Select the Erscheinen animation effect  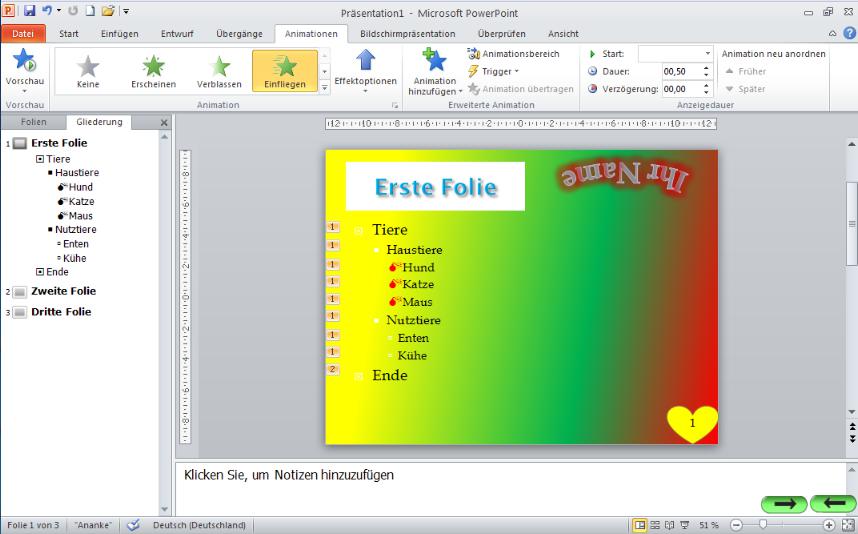tap(153, 67)
